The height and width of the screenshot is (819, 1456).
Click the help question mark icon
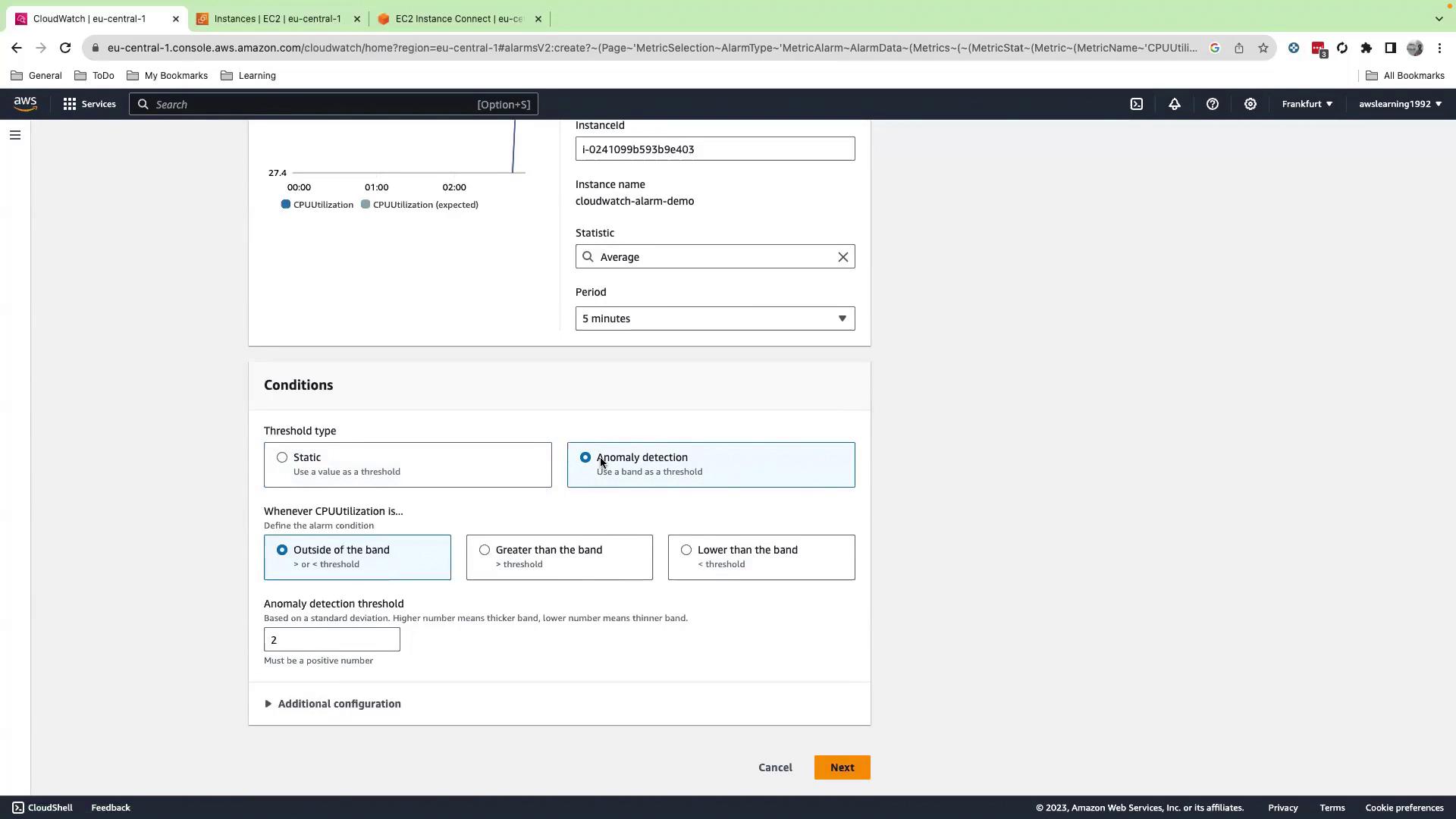pos(1212,104)
